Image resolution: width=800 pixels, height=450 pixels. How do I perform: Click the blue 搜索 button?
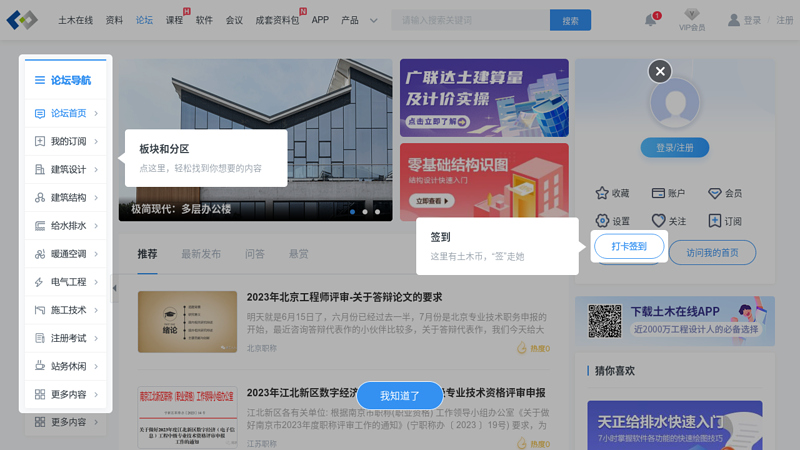570,20
